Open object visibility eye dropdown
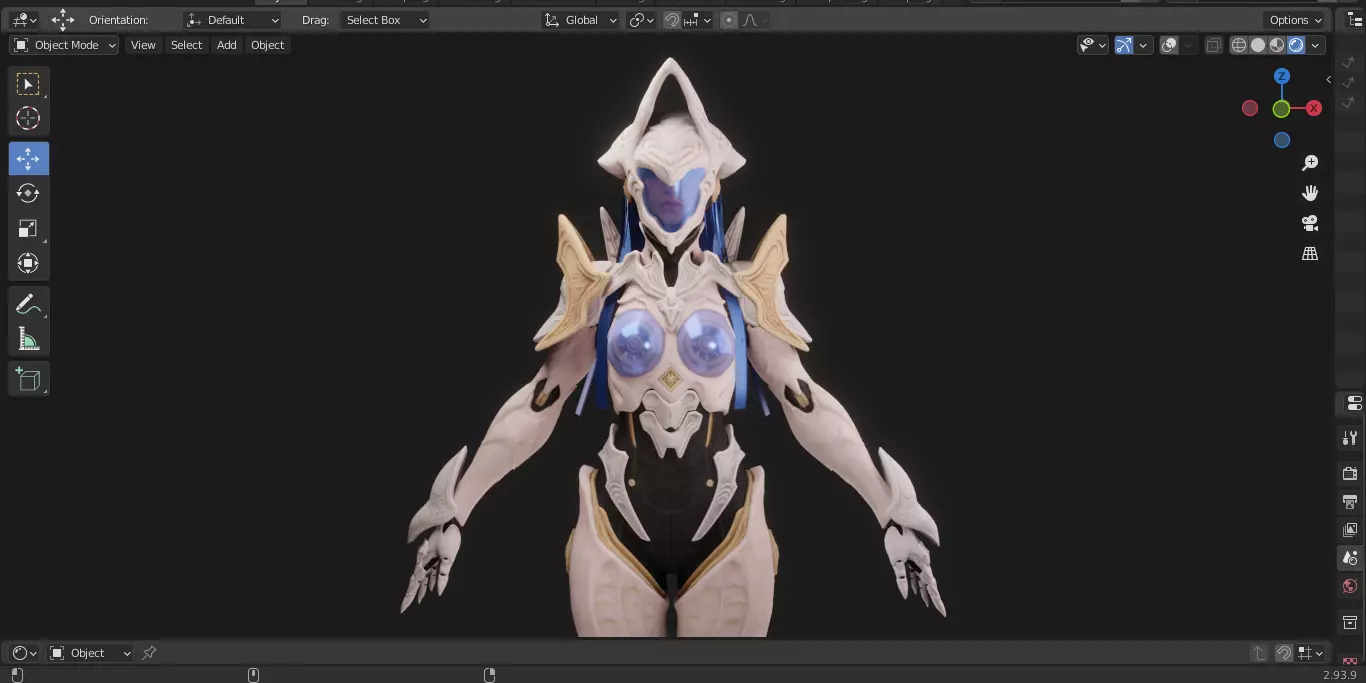1366x683 pixels. pos(1093,45)
